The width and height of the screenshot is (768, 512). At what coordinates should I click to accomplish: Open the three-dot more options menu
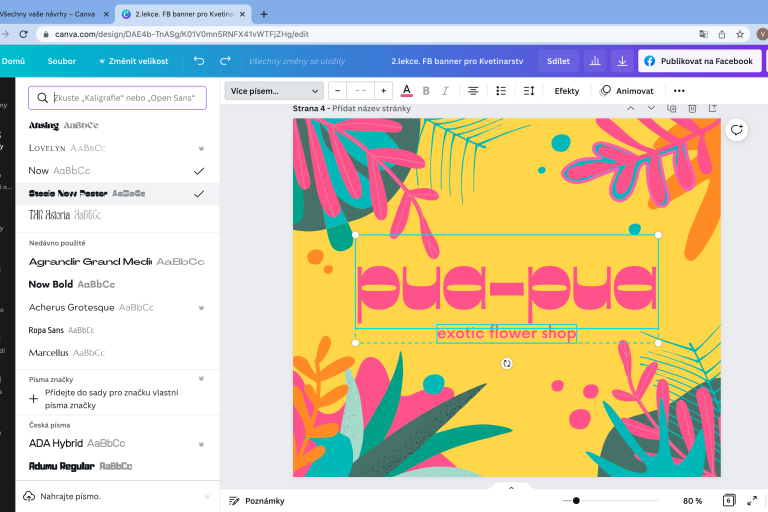[679, 91]
